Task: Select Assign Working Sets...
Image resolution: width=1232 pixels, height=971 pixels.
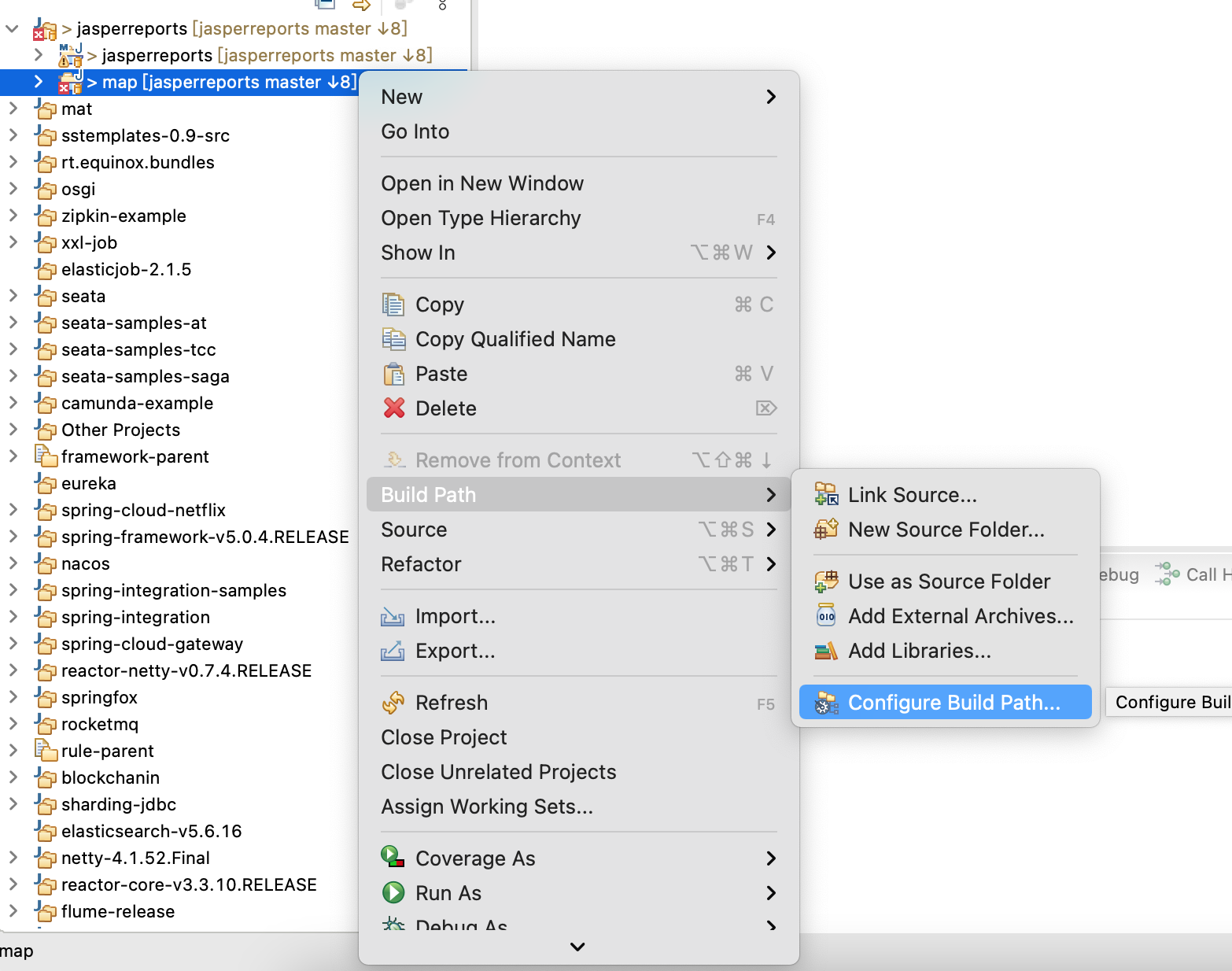Action: pyautogui.click(x=579, y=807)
